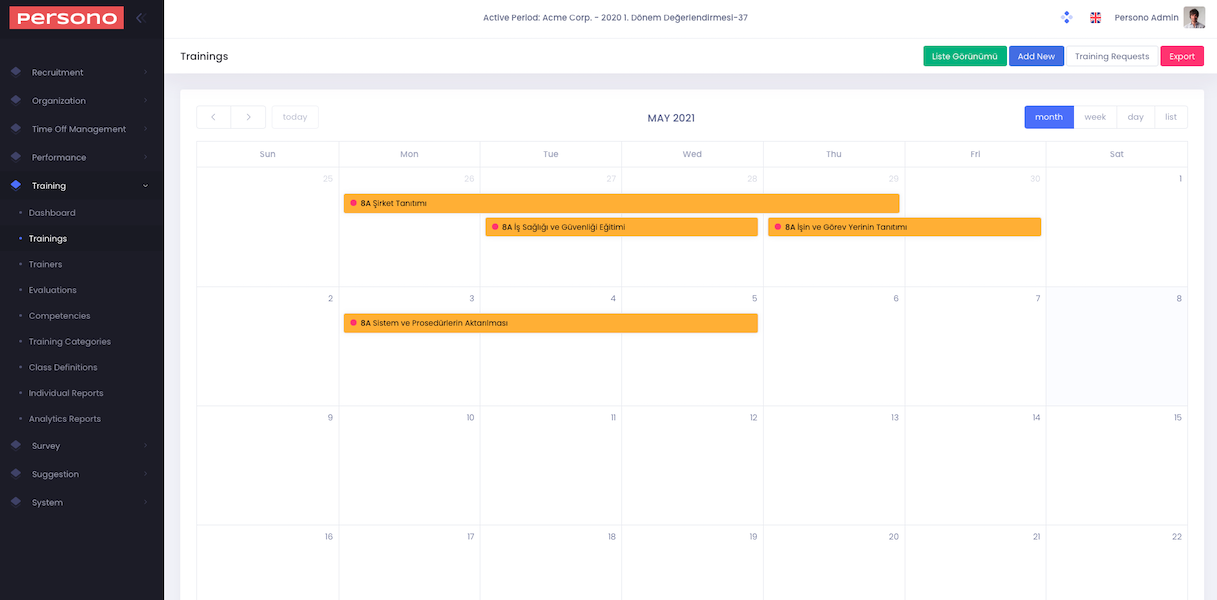Viewport: 1217px width, 600px height.
Task: Select day number 9 in the calendar
Action: point(330,417)
